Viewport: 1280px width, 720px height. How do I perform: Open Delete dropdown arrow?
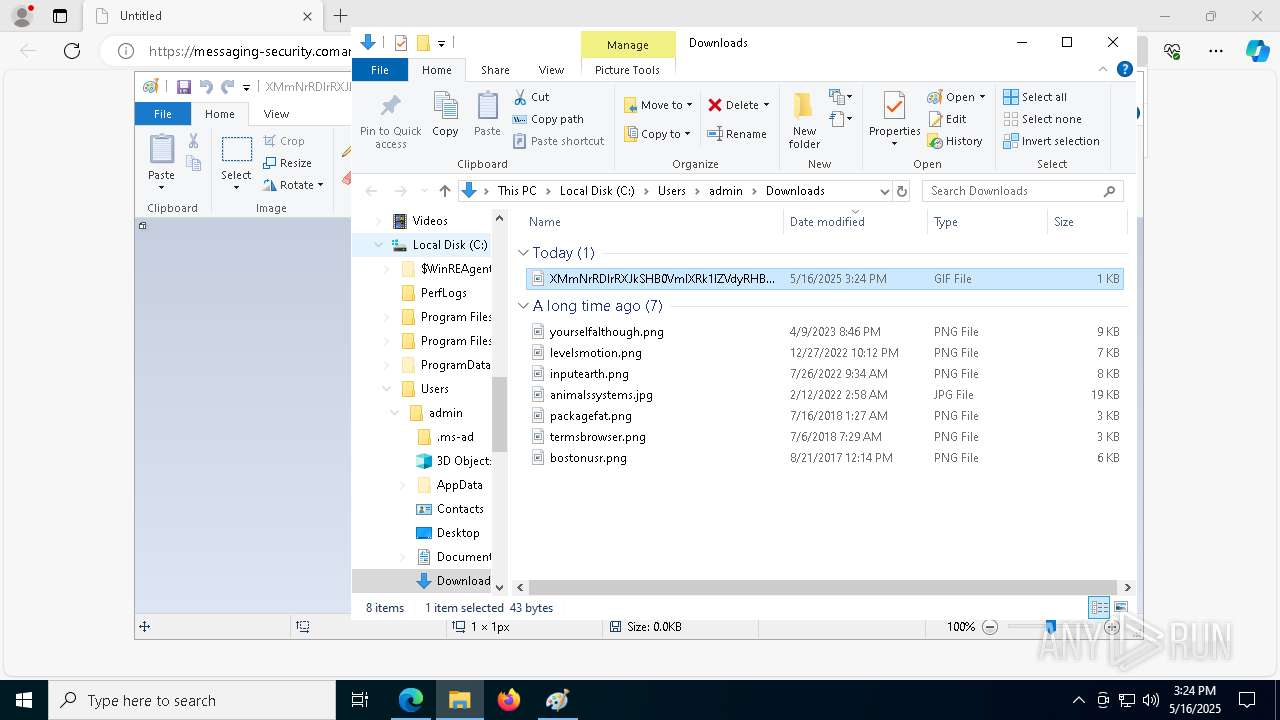point(766,105)
